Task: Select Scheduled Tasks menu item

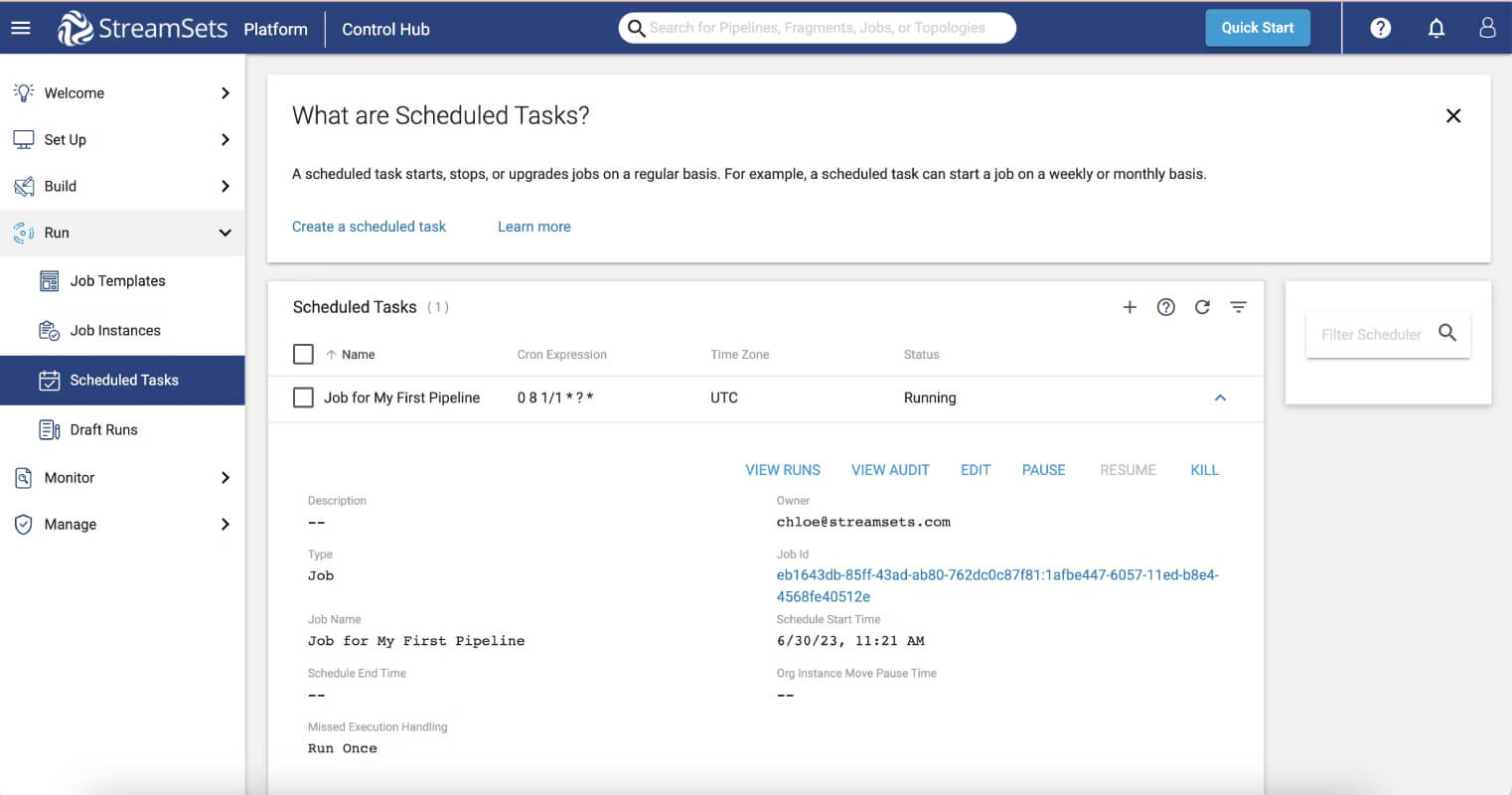Action: [122, 381]
